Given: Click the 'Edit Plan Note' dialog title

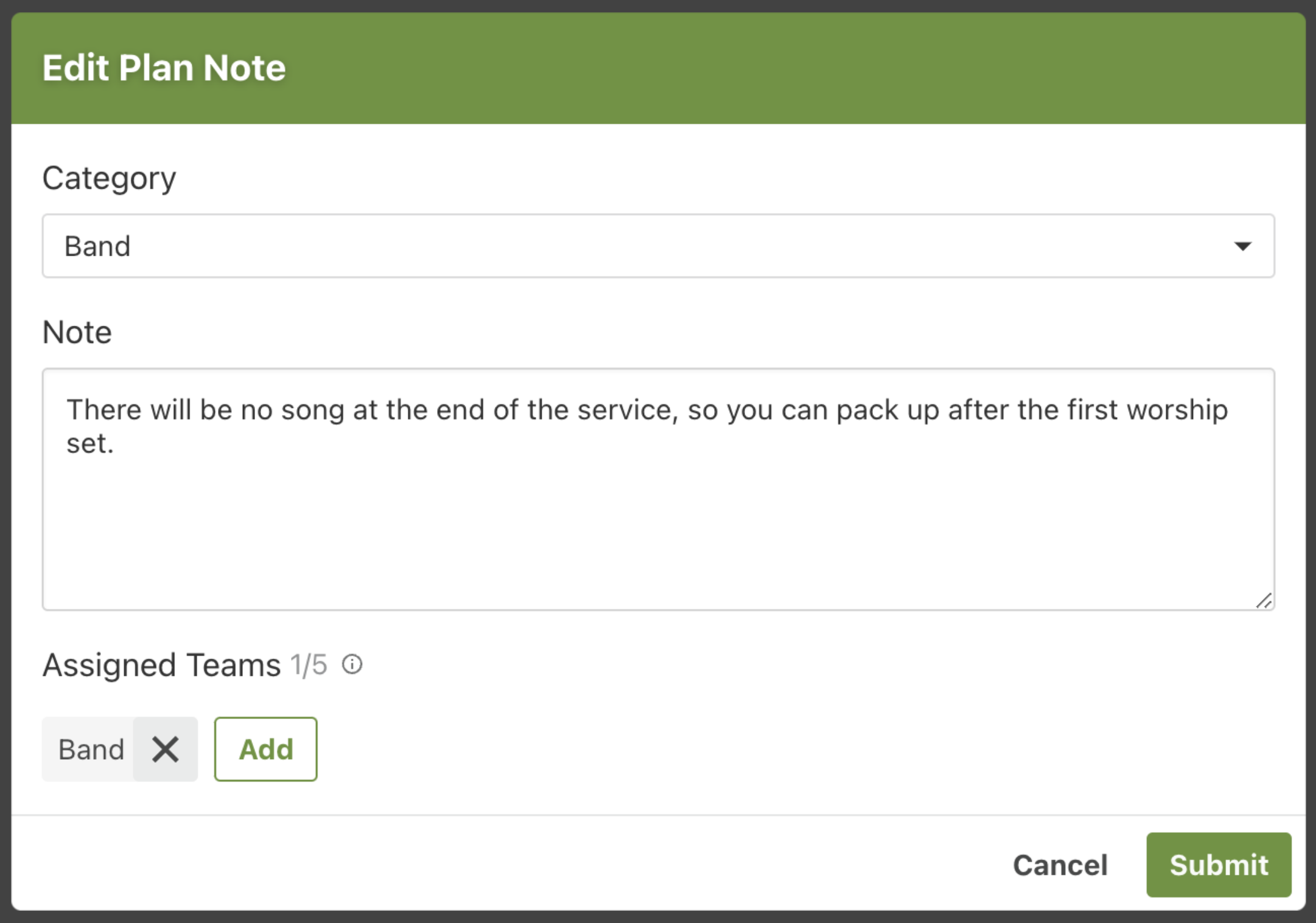Looking at the screenshot, I should coord(164,67).
